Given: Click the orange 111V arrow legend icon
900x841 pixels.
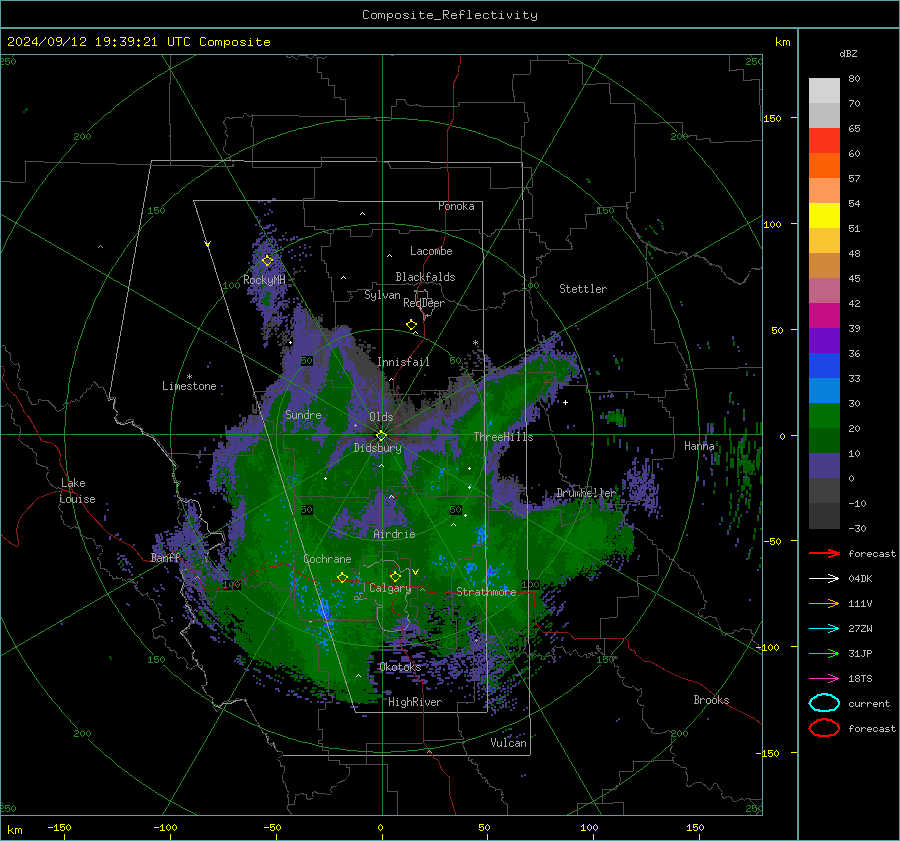Looking at the screenshot, I should pos(824,603).
